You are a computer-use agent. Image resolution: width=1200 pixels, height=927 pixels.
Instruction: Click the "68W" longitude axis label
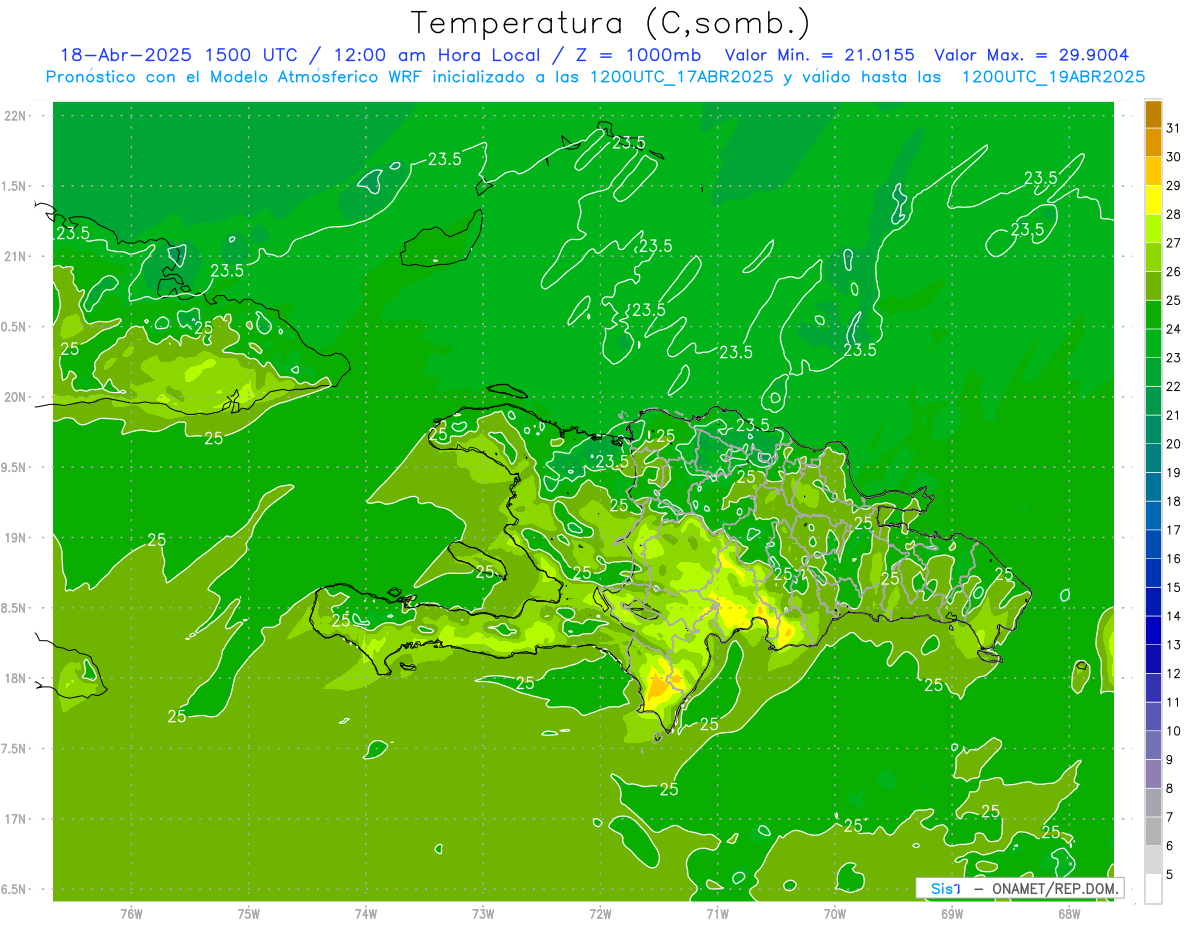tap(1069, 913)
